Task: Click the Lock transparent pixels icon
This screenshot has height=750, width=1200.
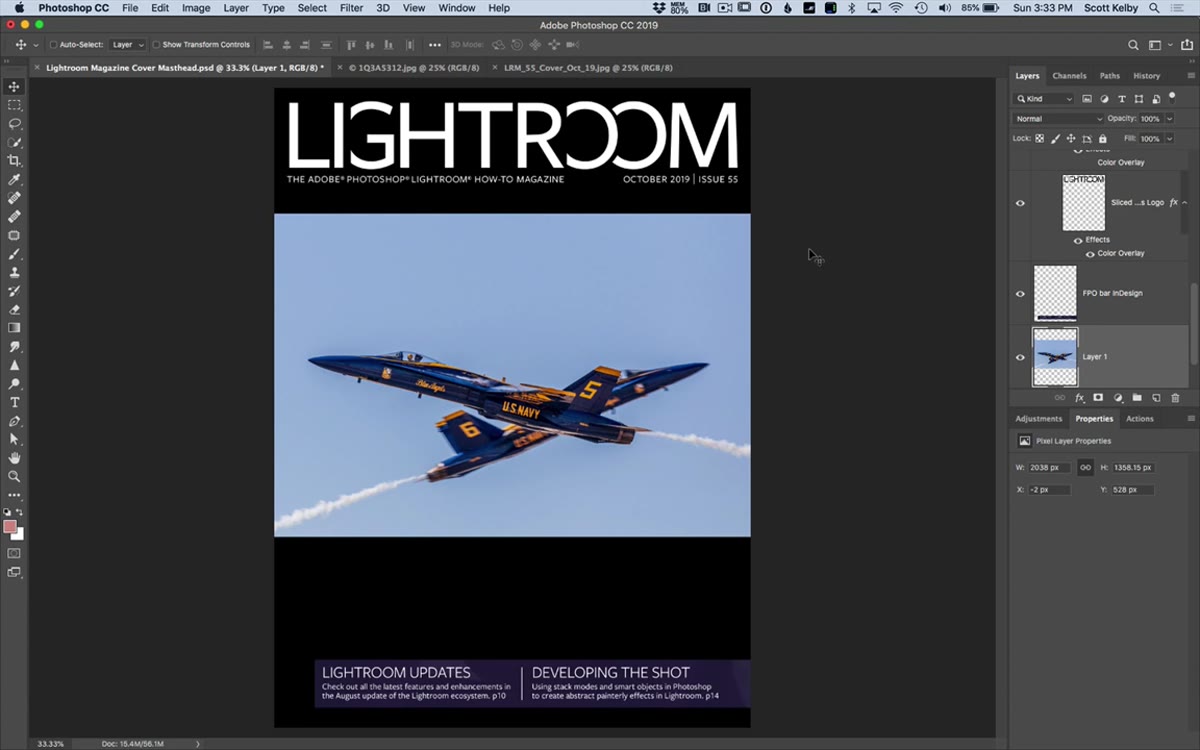Action: (1039, 139)
